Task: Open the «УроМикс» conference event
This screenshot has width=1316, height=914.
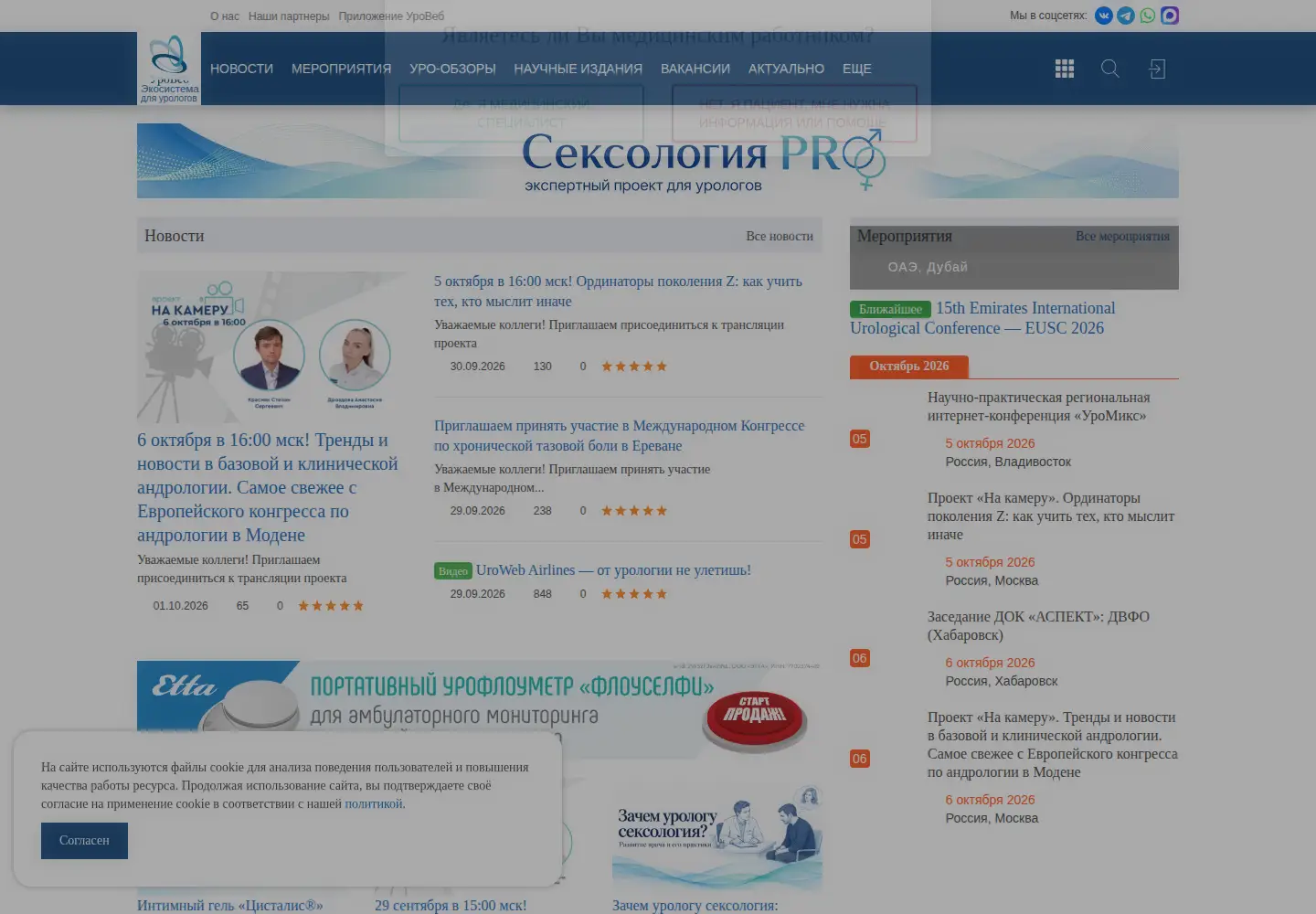Action: click(1039, 407)
